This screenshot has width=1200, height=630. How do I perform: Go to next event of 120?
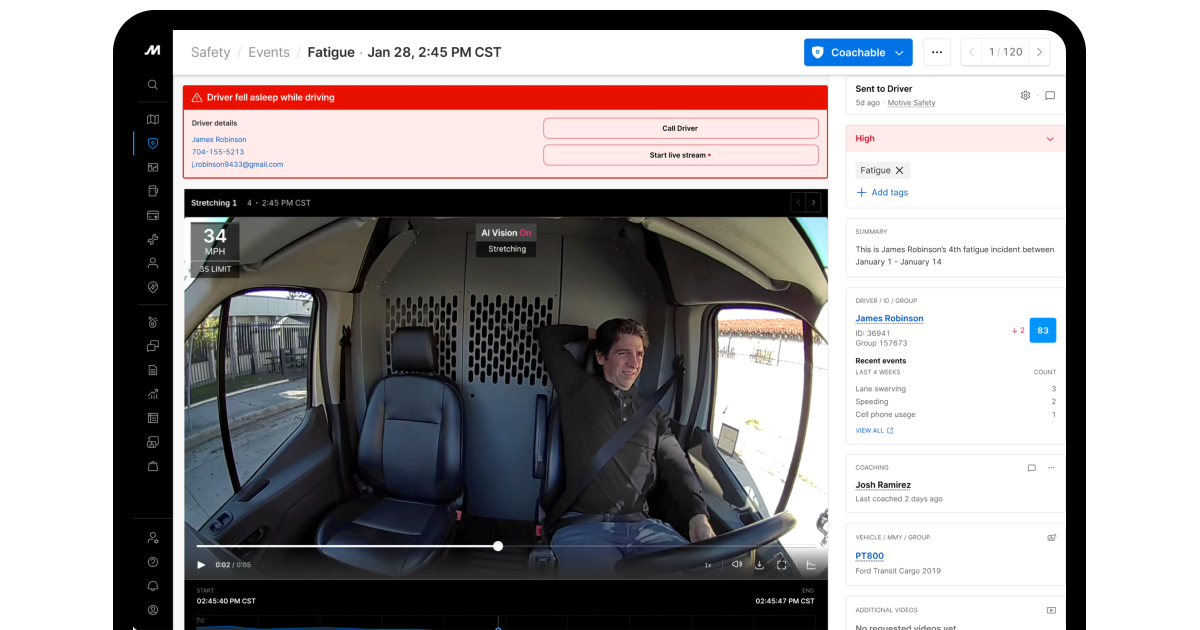(x=1040, y=52)
